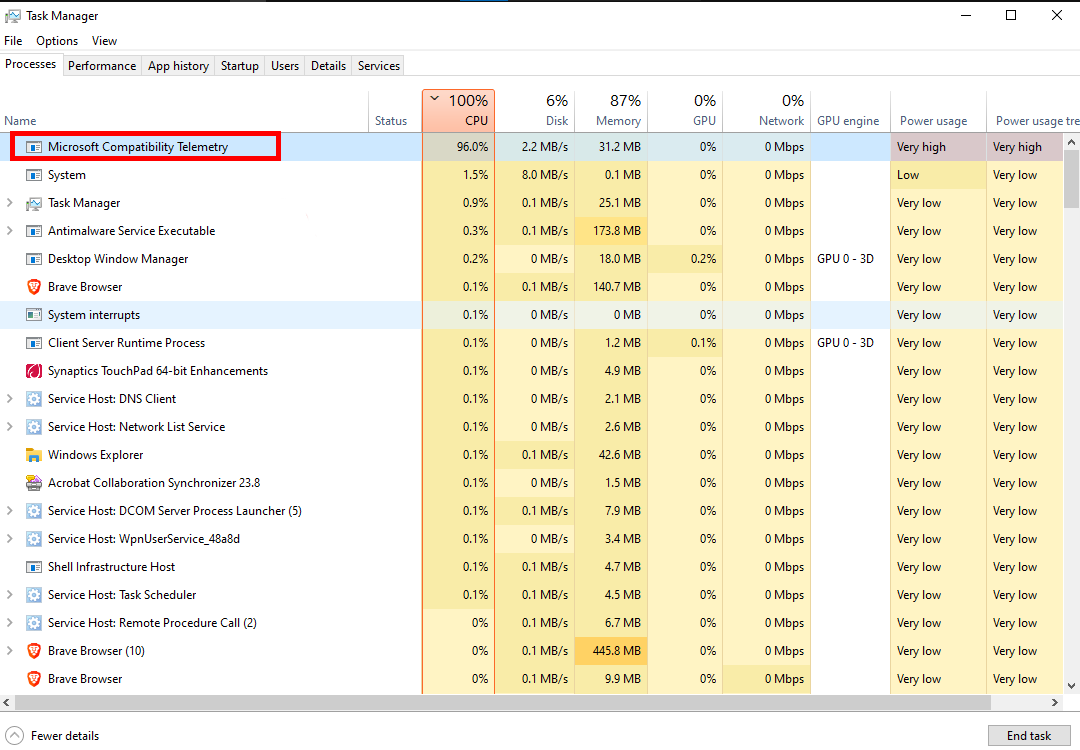Click the Brave Browser (10) lion icon
The image size is (1080, 750).
tap(34, 651)
